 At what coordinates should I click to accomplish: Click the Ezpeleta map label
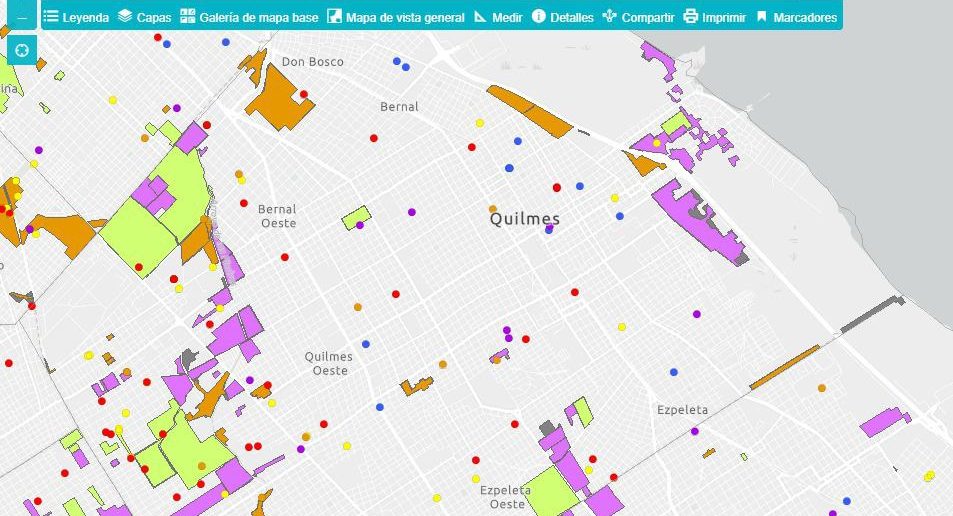point(682,410)
